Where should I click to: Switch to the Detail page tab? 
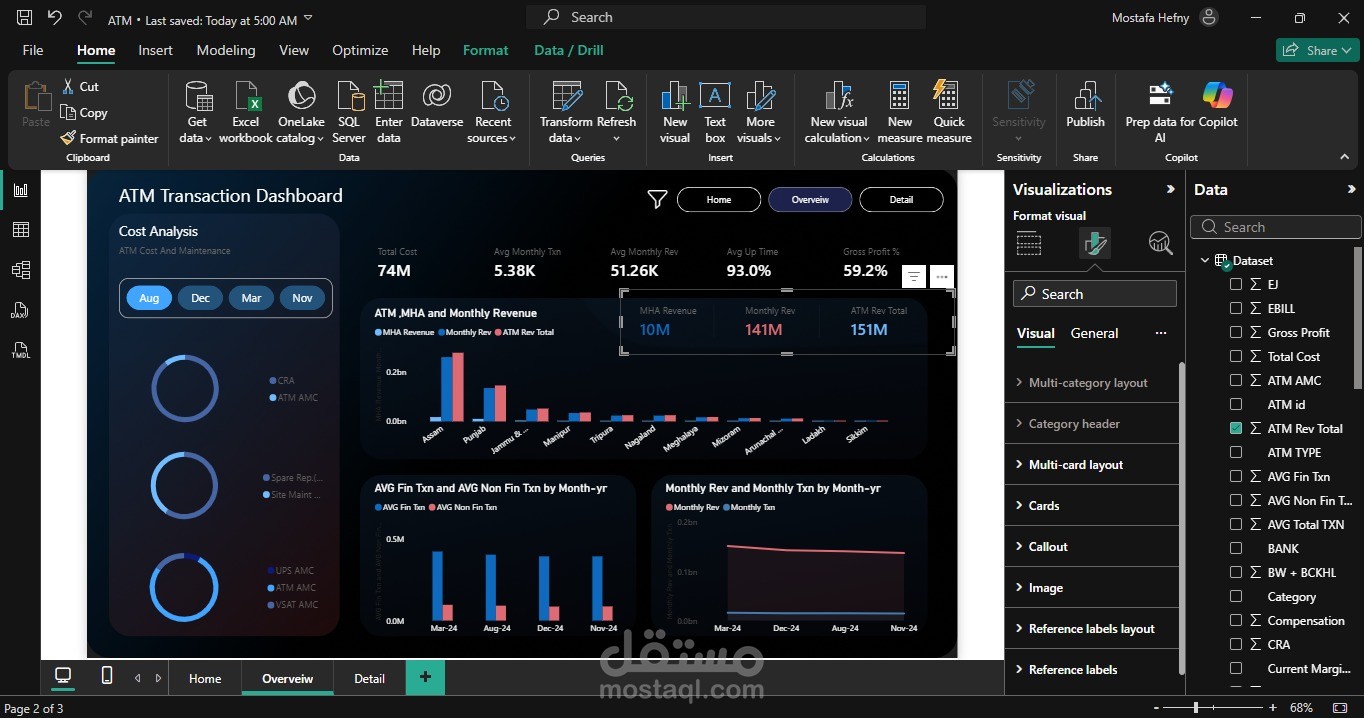coord(369,678)
